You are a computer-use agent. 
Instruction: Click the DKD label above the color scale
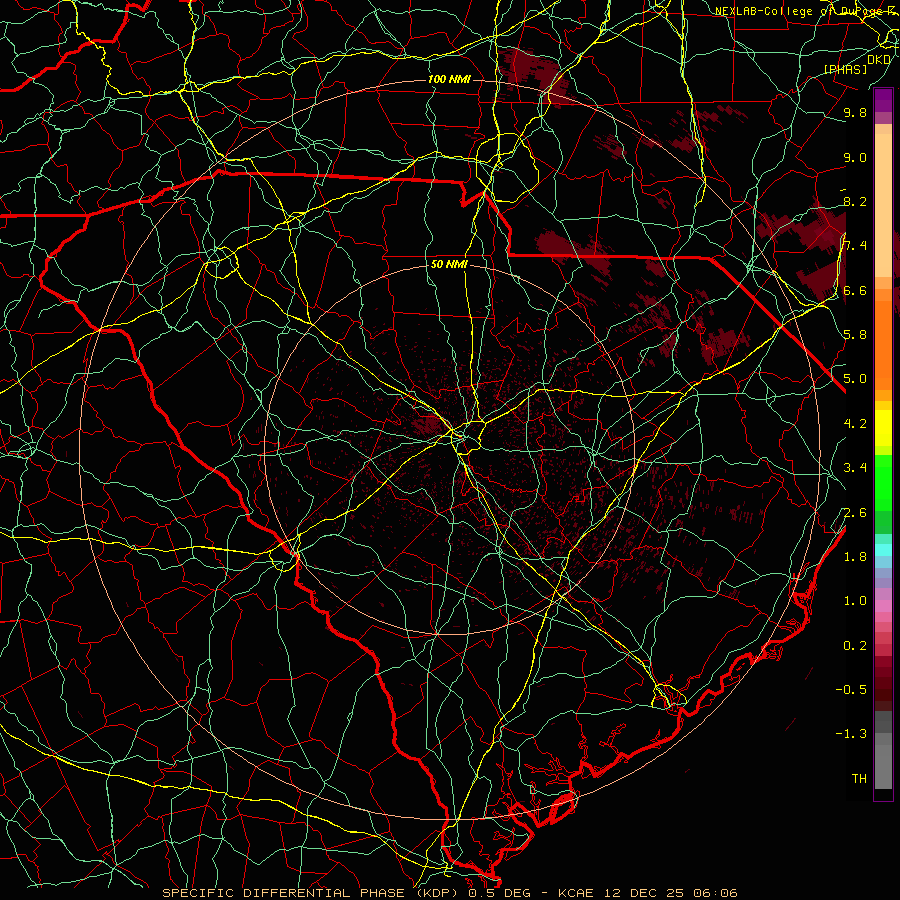pos(879,60)
